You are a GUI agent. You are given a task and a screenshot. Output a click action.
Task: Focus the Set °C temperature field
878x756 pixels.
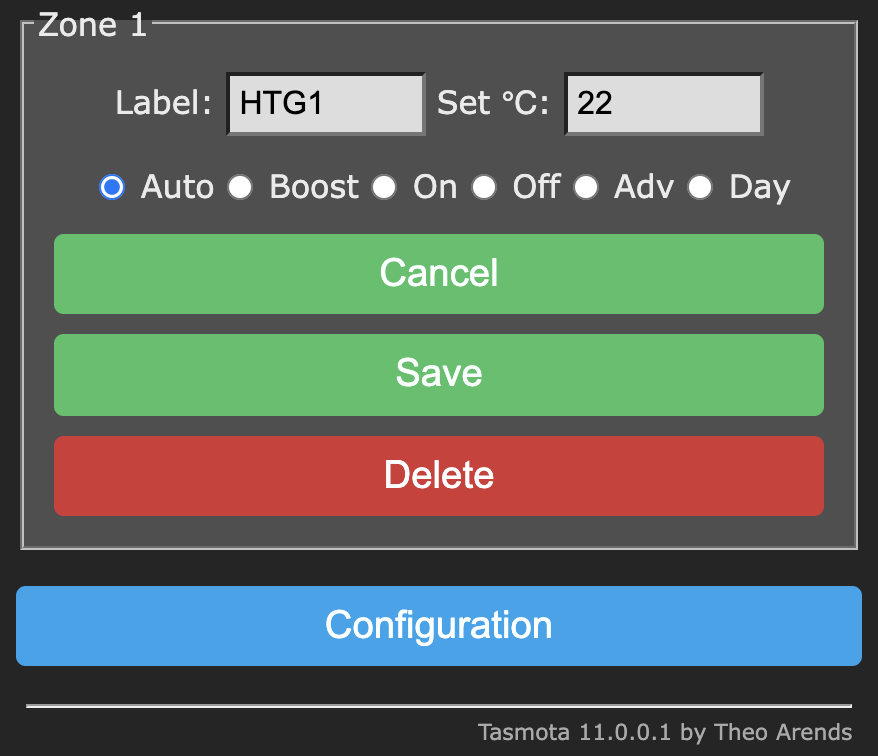coord(664,104)
